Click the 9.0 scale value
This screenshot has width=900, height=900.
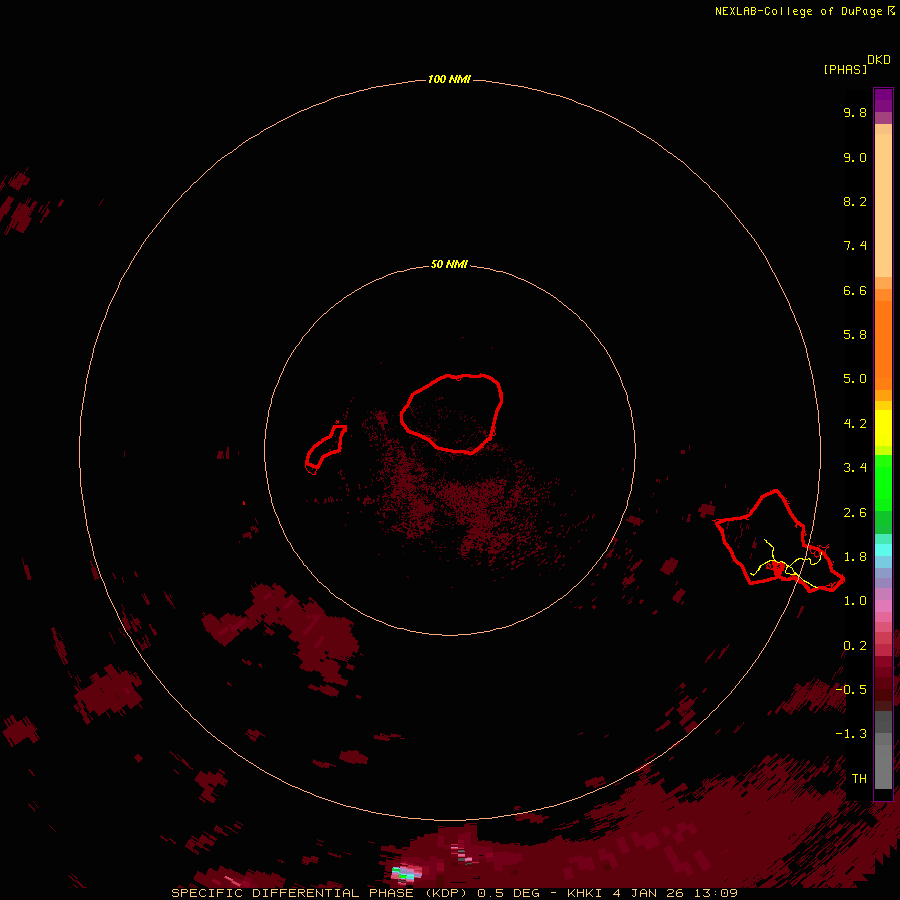tap(855, 157)
